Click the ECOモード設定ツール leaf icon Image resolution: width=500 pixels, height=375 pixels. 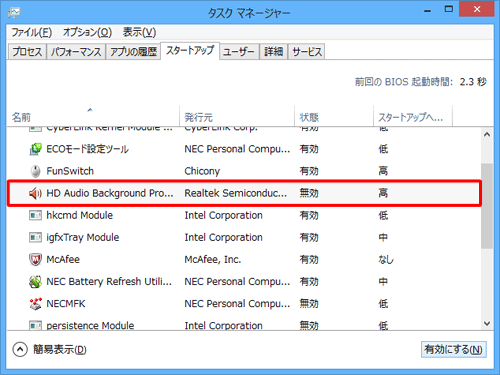pos(35,149)
